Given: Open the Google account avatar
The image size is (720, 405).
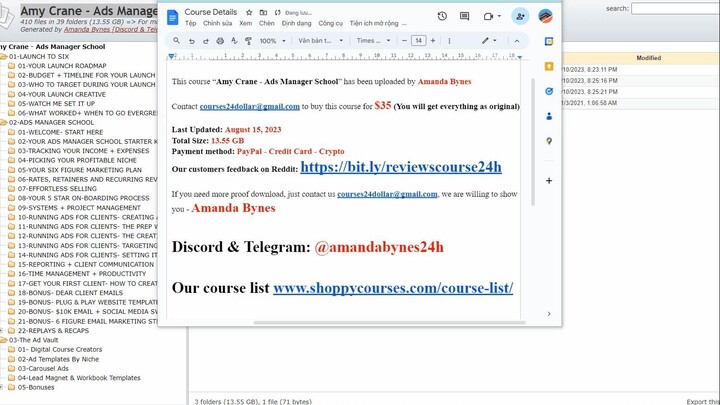Looking at the screenshot, I should pyautogui.click(x=546, y=16).
